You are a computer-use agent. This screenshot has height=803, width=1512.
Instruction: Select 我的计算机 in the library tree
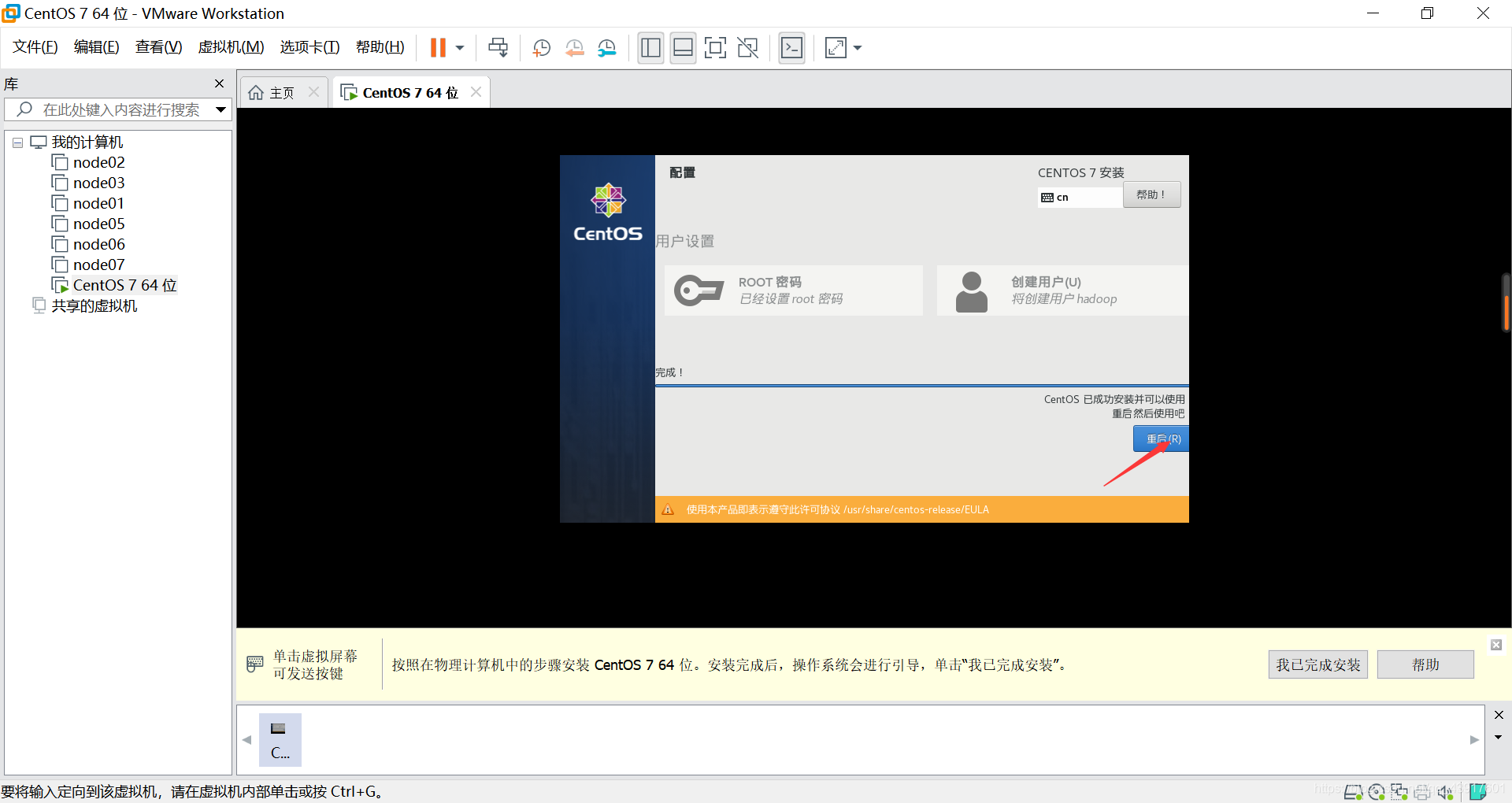click(x=87, y=142)
